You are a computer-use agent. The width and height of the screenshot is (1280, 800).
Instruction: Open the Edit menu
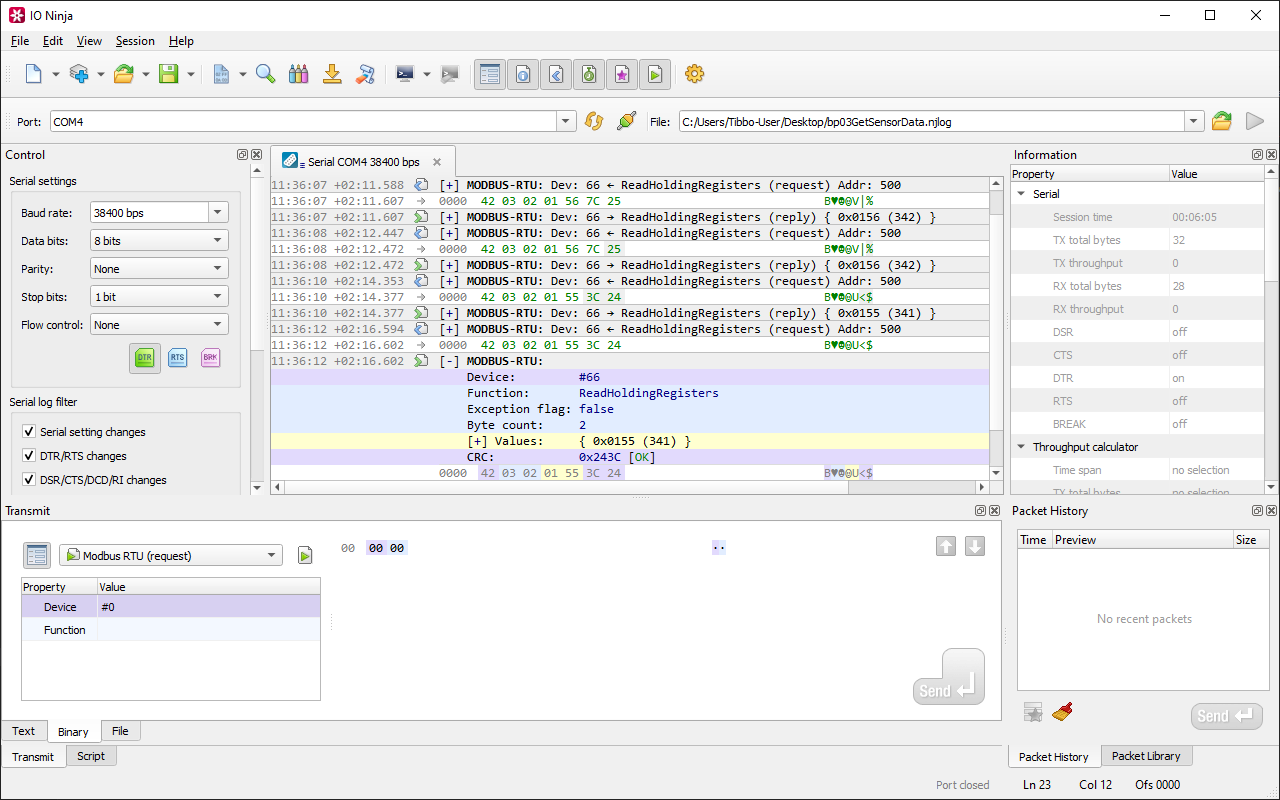coord(53,41)
